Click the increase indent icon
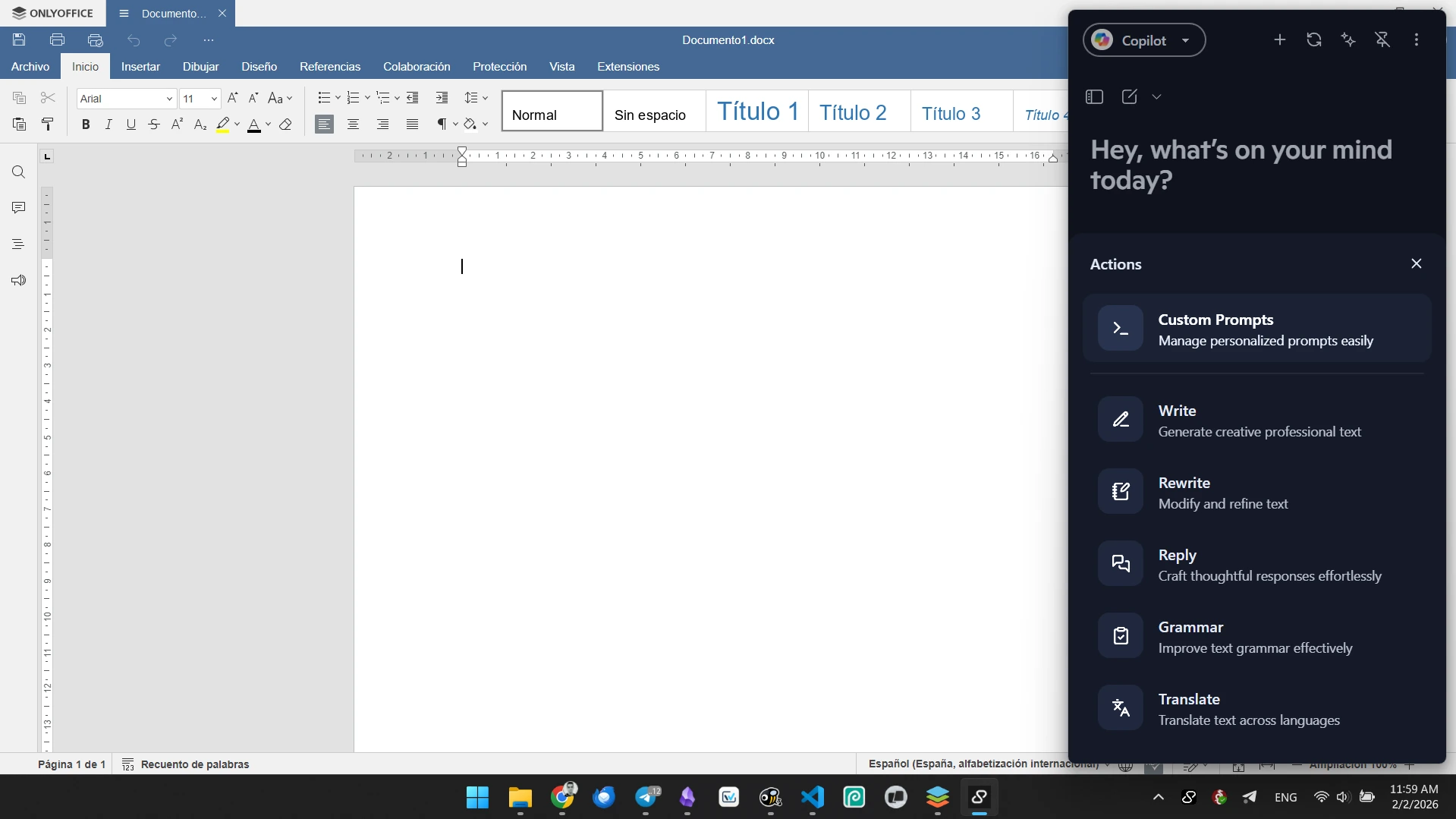Screen dimensions: 1456x819 click(442, 98)
